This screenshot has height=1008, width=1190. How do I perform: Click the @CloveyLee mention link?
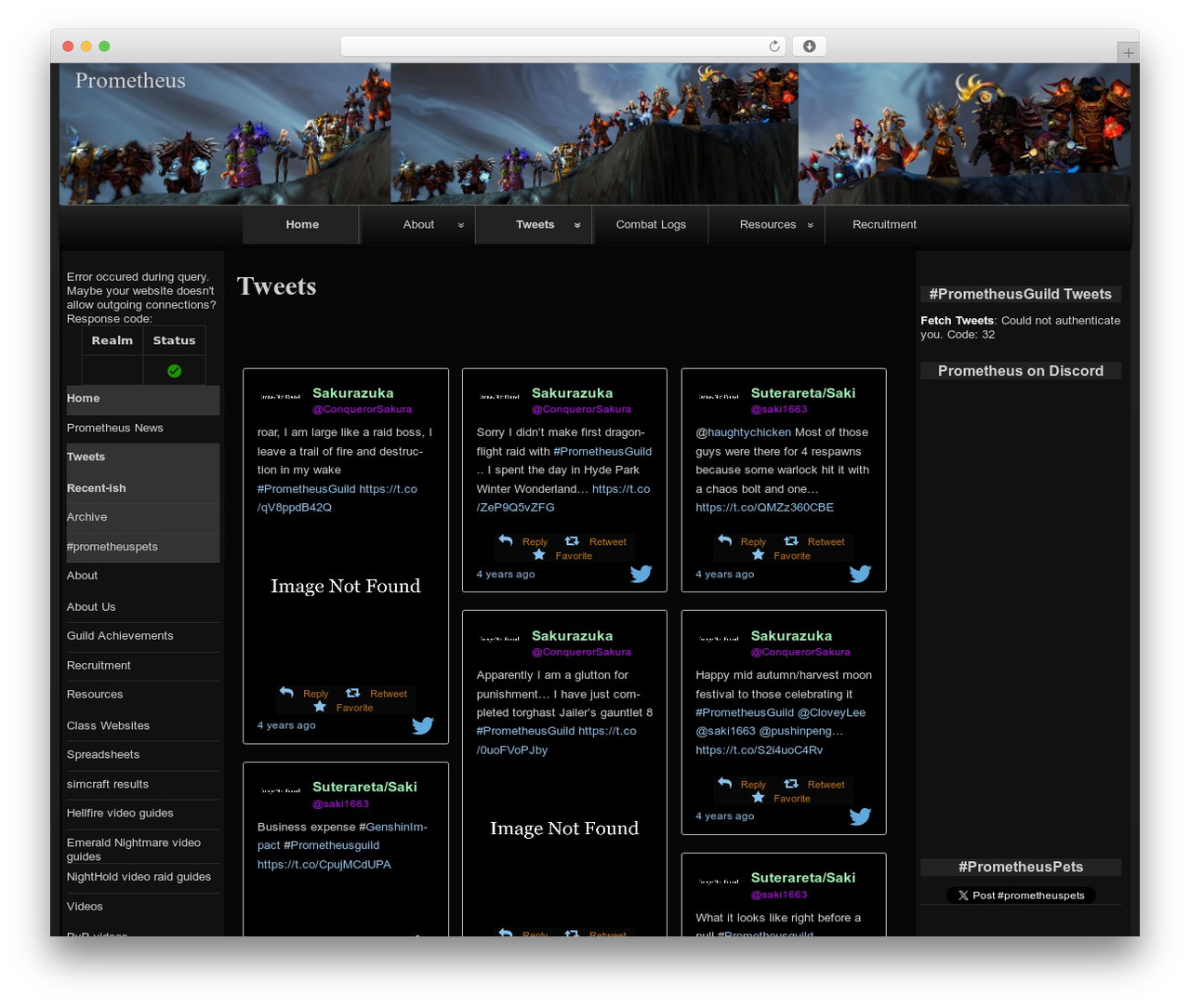click(x=831, y=713)
